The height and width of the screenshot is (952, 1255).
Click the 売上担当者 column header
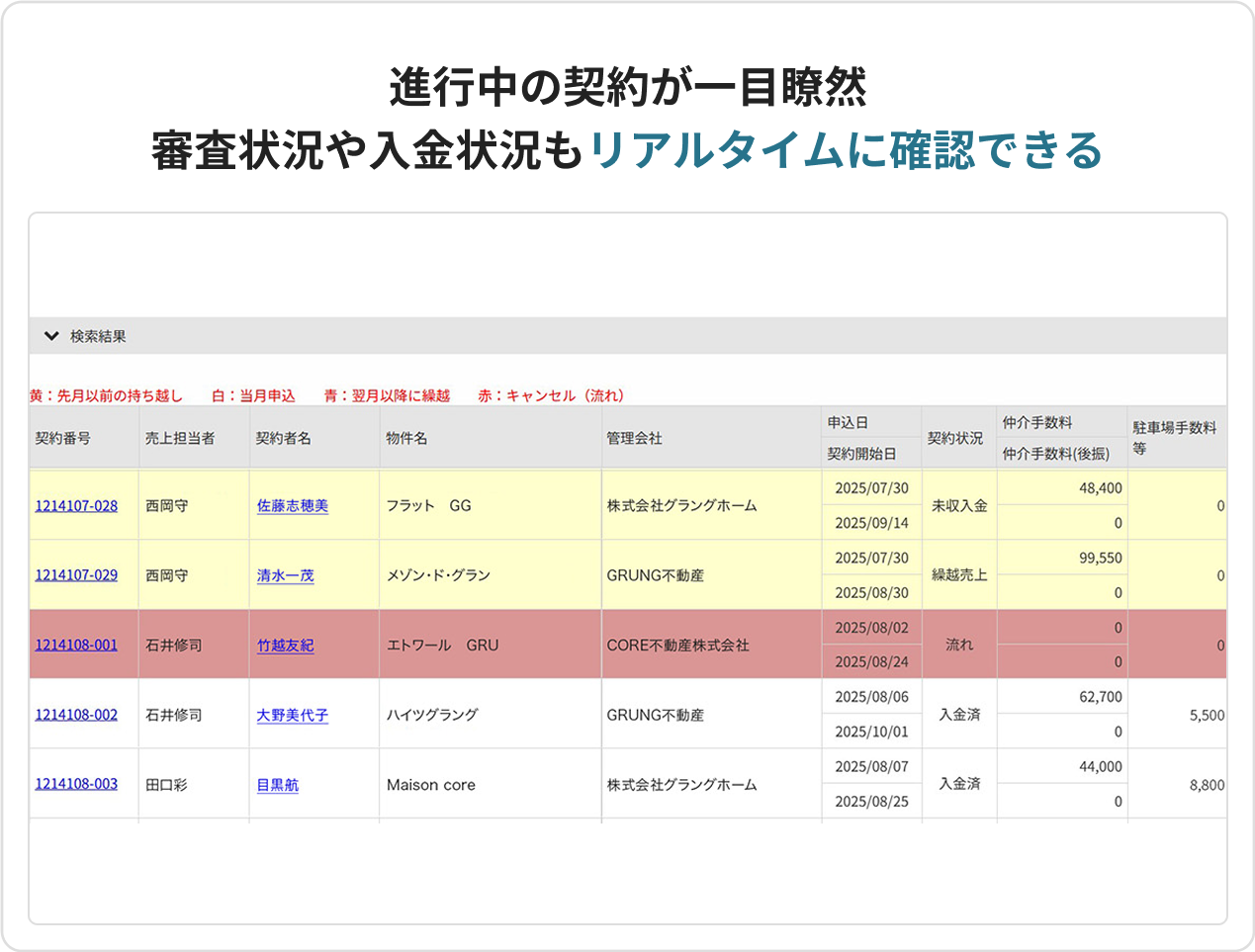[180, 438]
